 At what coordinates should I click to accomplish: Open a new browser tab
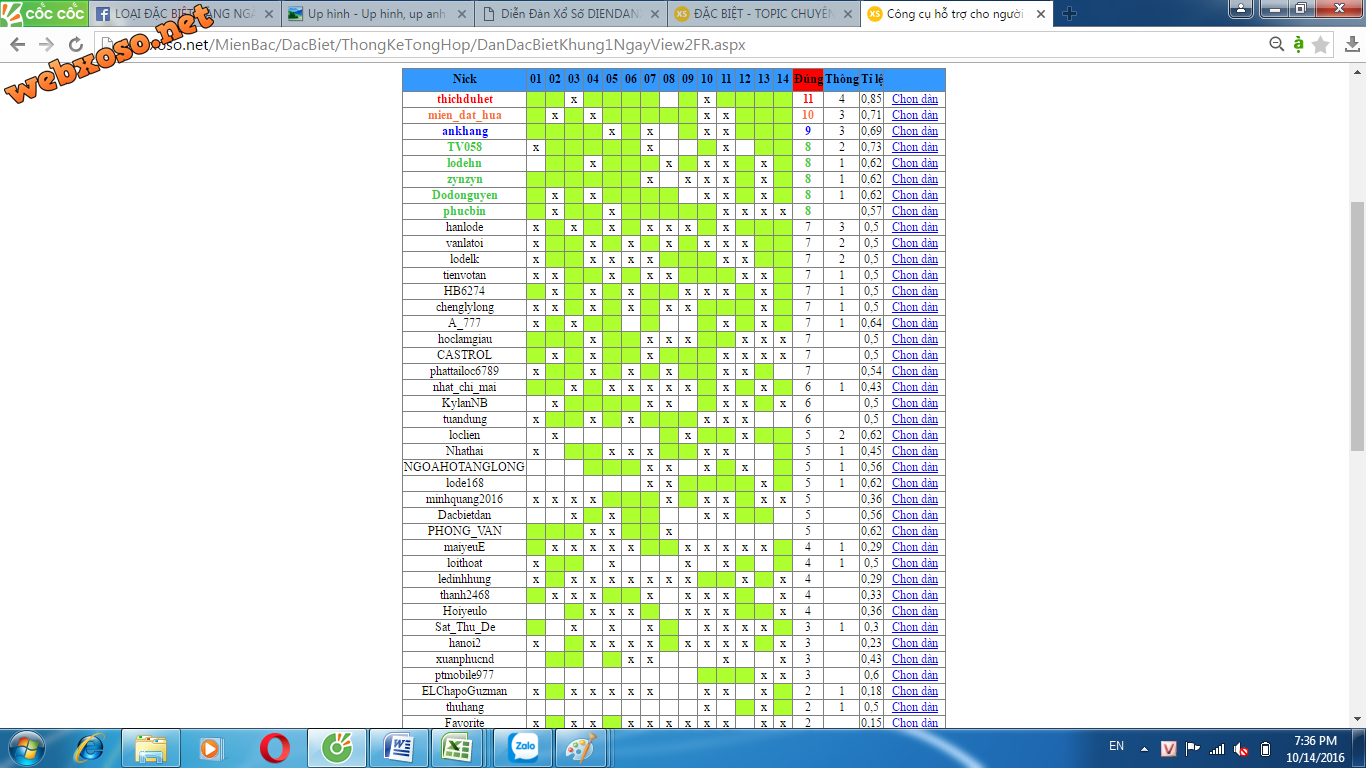tap(1069, 14)
